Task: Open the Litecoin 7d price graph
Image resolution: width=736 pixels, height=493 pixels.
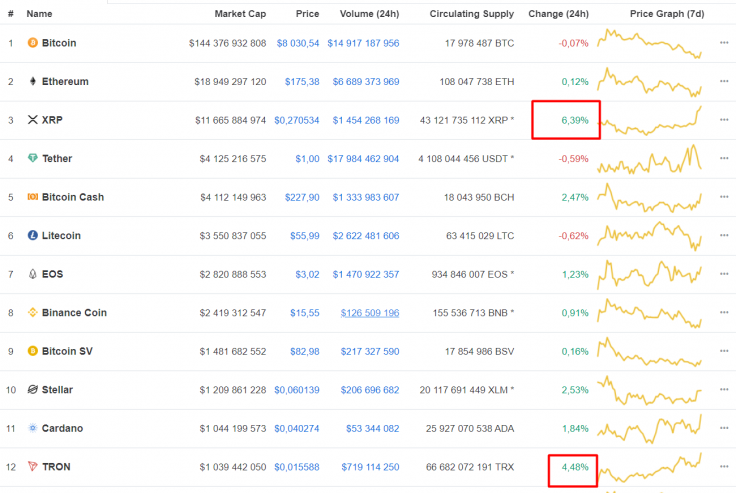Action: (x=649, y=236)
